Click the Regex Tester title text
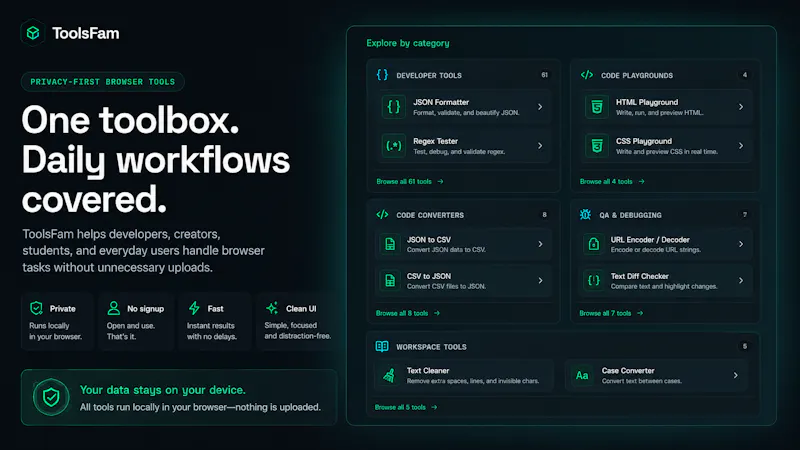 point(435,141)
